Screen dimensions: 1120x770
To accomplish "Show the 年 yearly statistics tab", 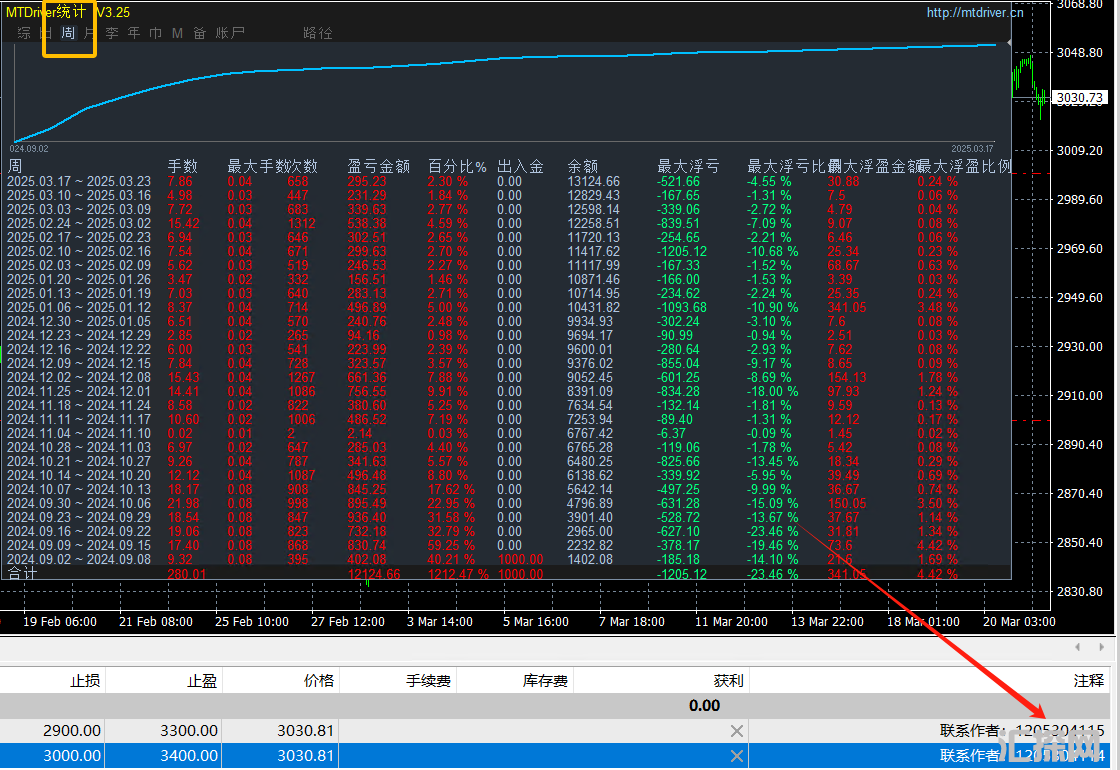I will coord(134,33).
